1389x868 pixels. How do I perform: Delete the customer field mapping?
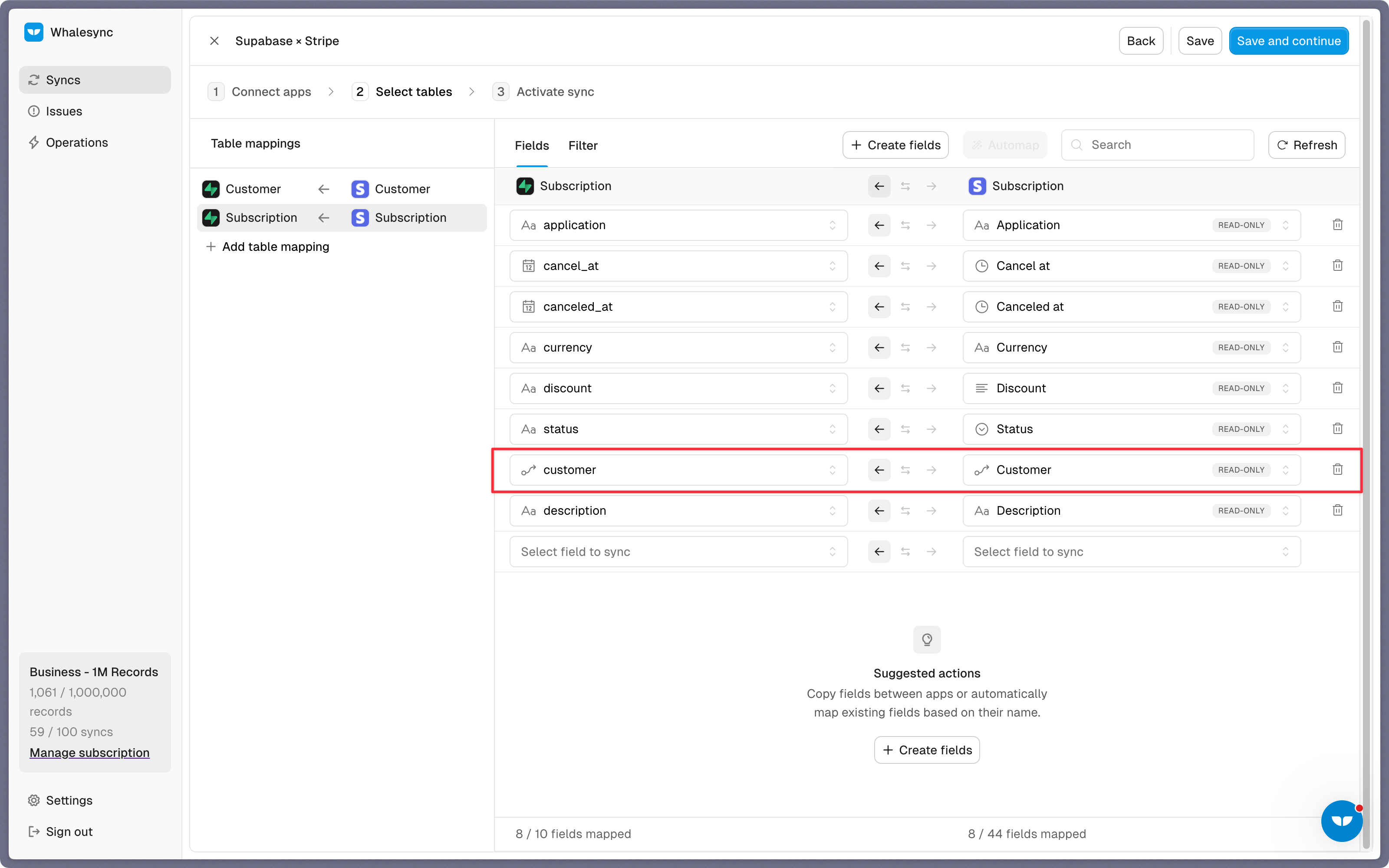click(1337, 470)
